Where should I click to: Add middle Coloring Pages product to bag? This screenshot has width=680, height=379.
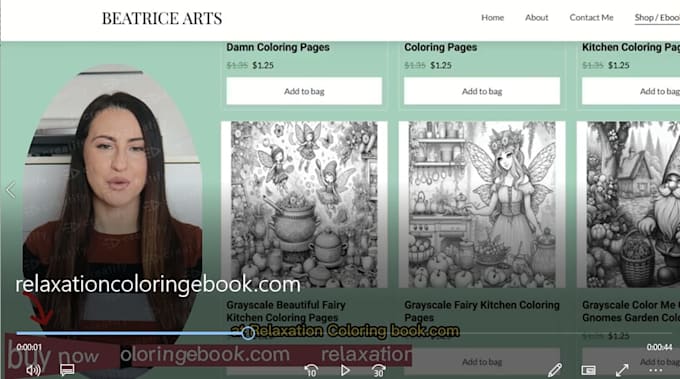coord(482,91)
